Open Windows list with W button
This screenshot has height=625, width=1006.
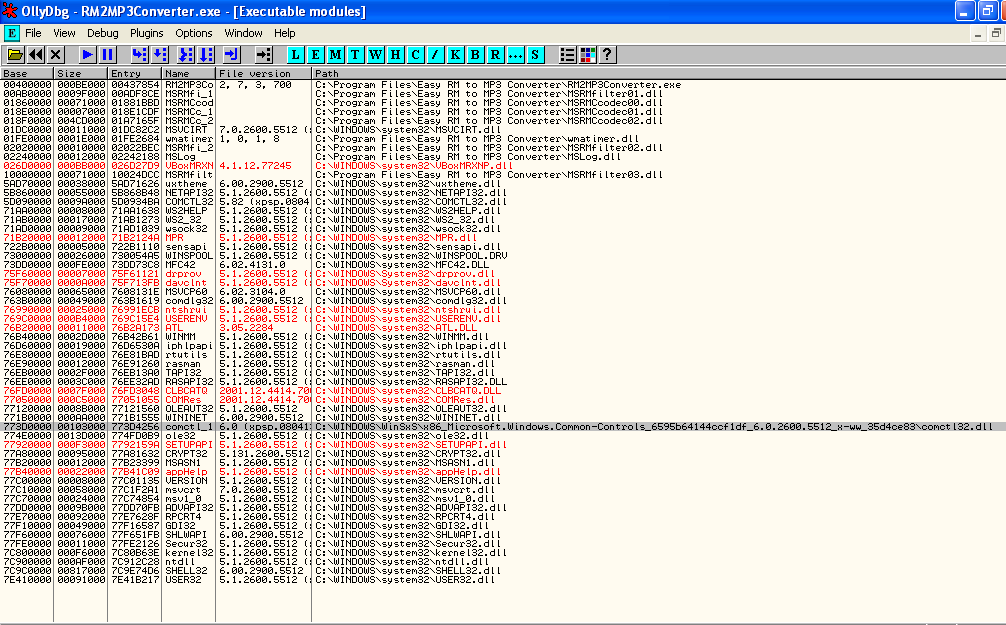tap(375, 55)
